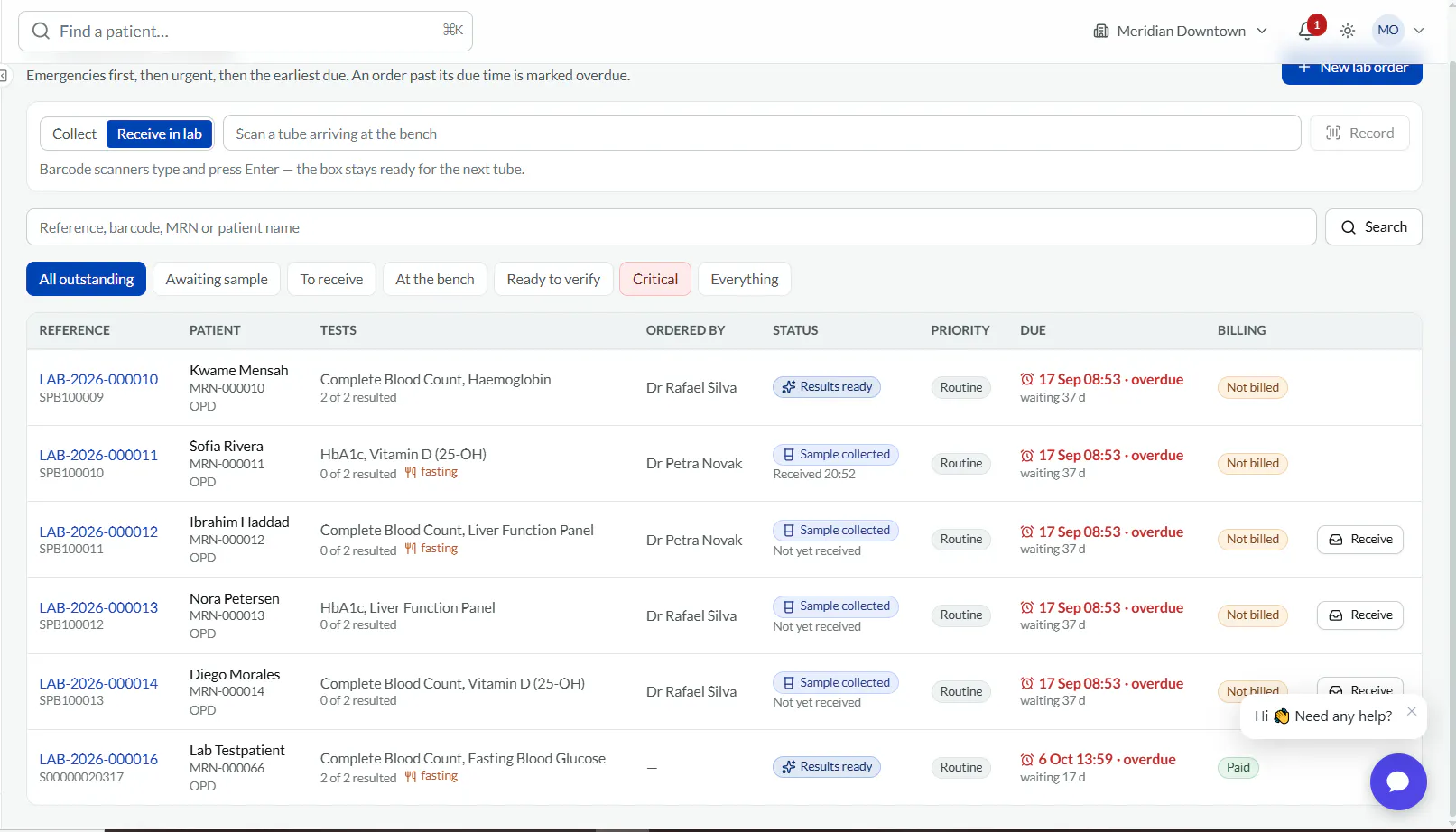Select the Ready to verify filter tab

click(553, 280)
